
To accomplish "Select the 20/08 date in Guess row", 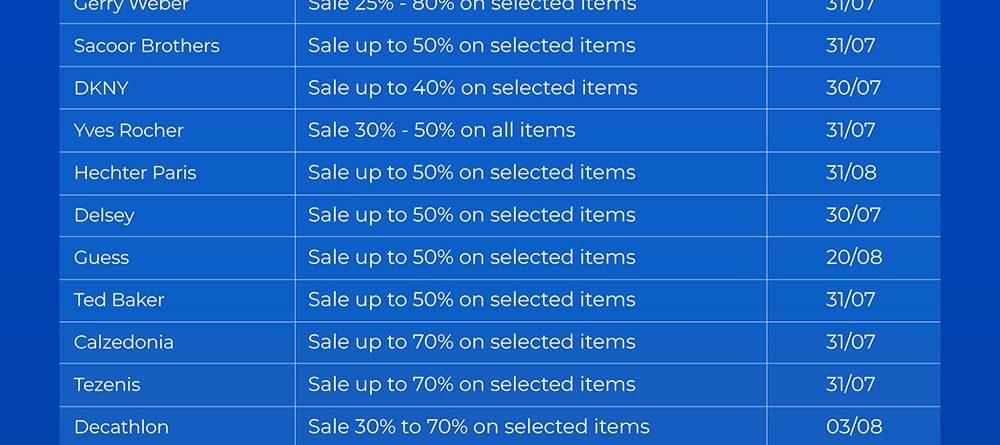I will (854, 257).
